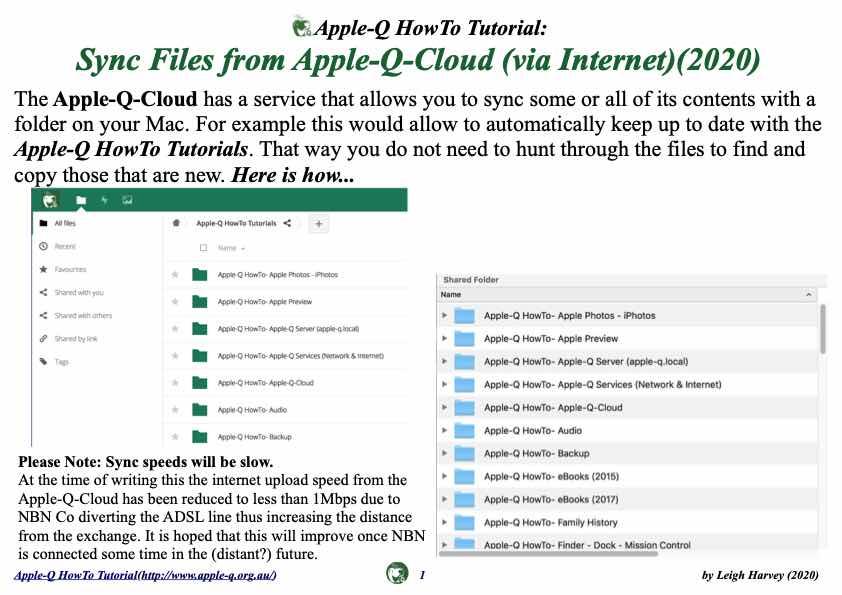Click blue folder icon of Apple Photos - iPhotos
Viewport: 842px width, 595px height.
(x=464, y=316)
